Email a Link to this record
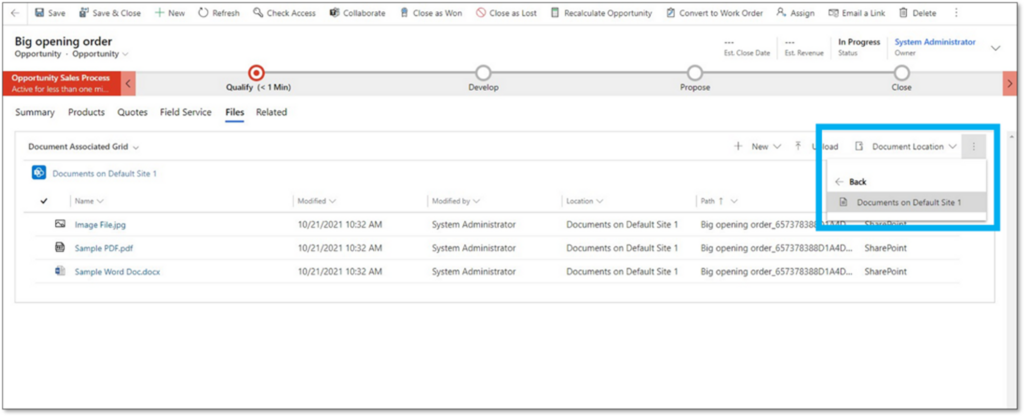Viewport: 1024px width, 416px height. pyautogui.click(x=857, y=13)
